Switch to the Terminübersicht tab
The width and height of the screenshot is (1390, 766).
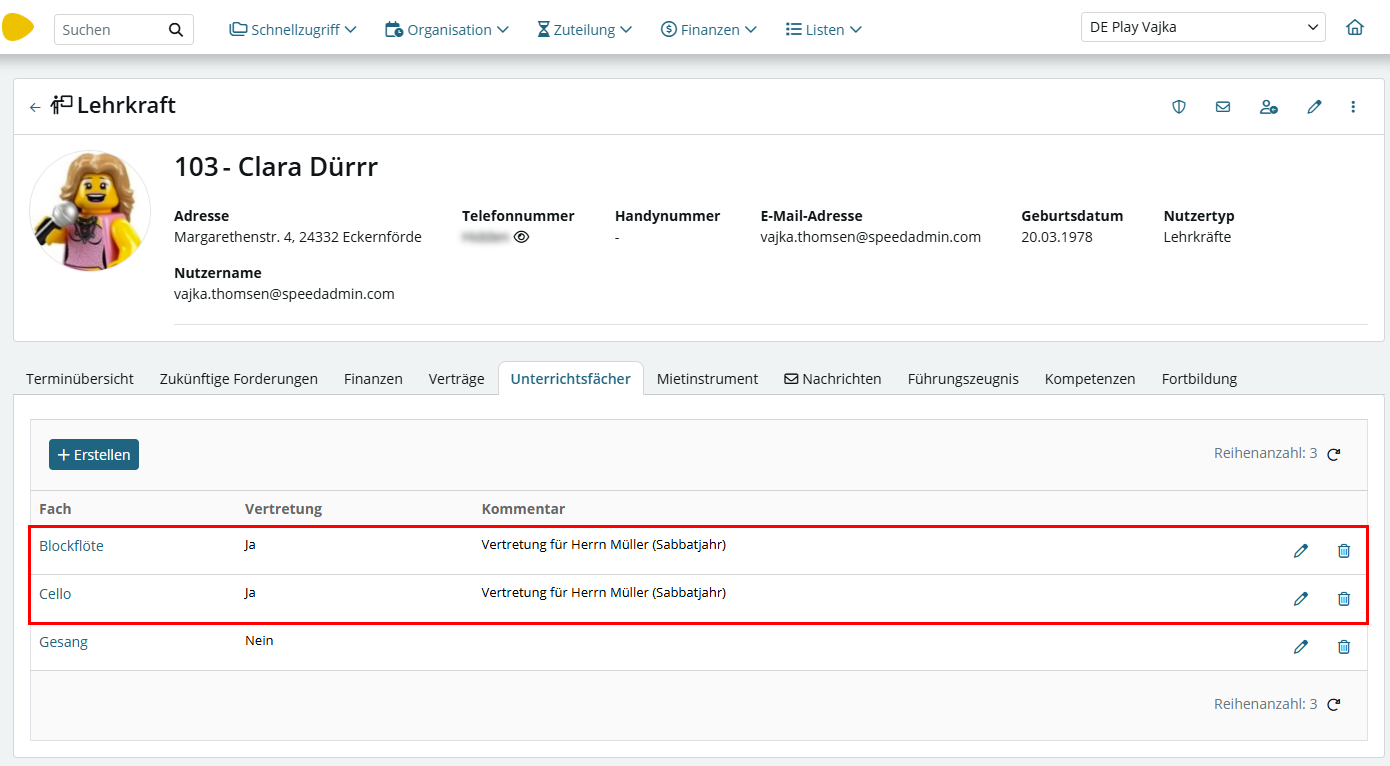pyautogui.click(x=80, y=379)
